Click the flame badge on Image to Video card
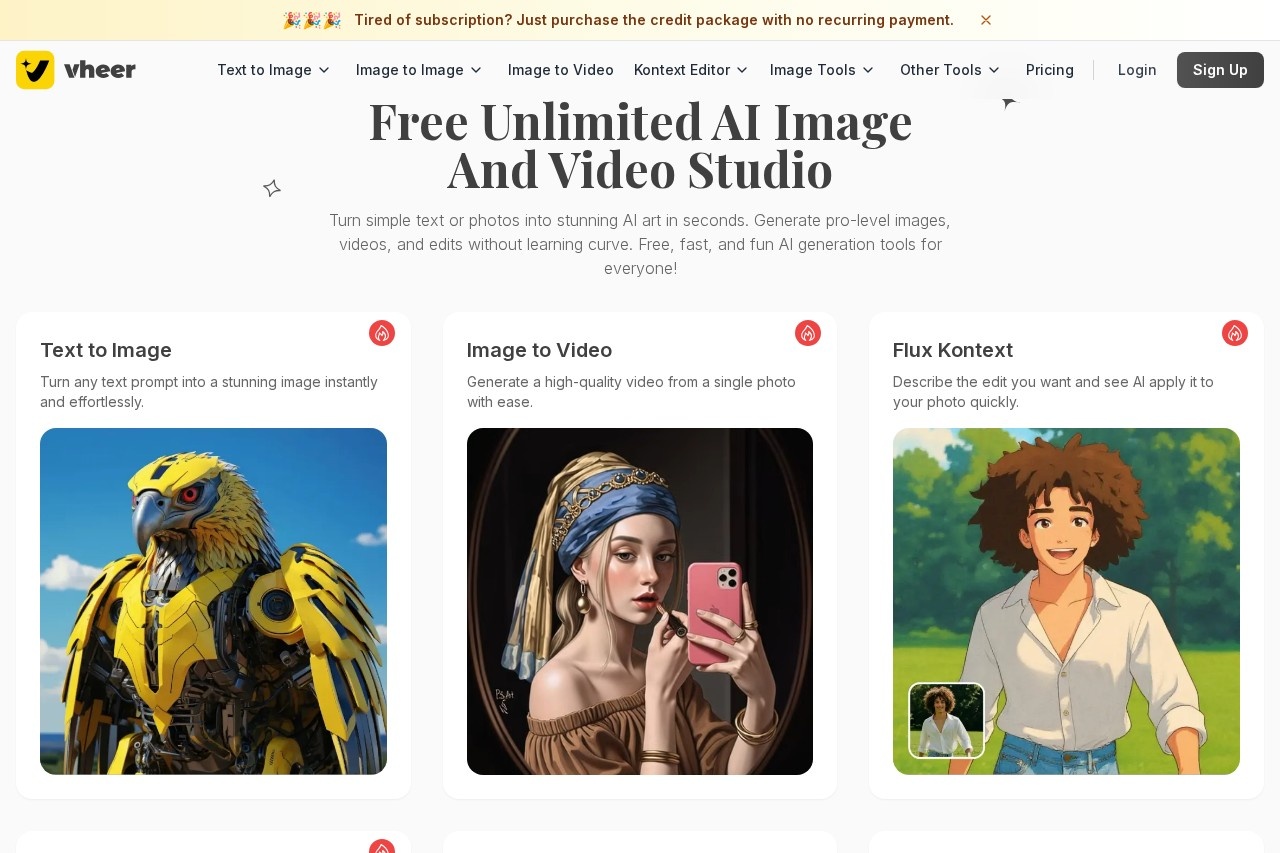 (x=808, y=333)
